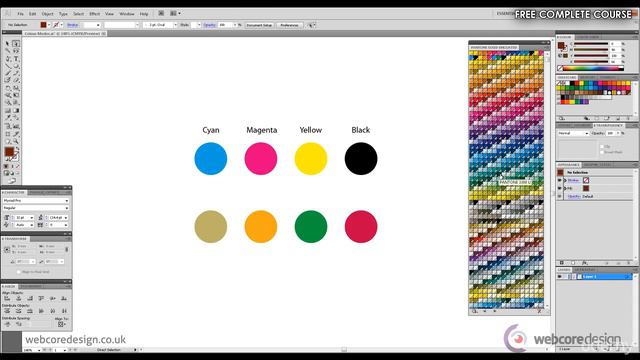Switch to the Pathfinder tab
Viewport: 640px width, 360px height.
coord(31,287)
